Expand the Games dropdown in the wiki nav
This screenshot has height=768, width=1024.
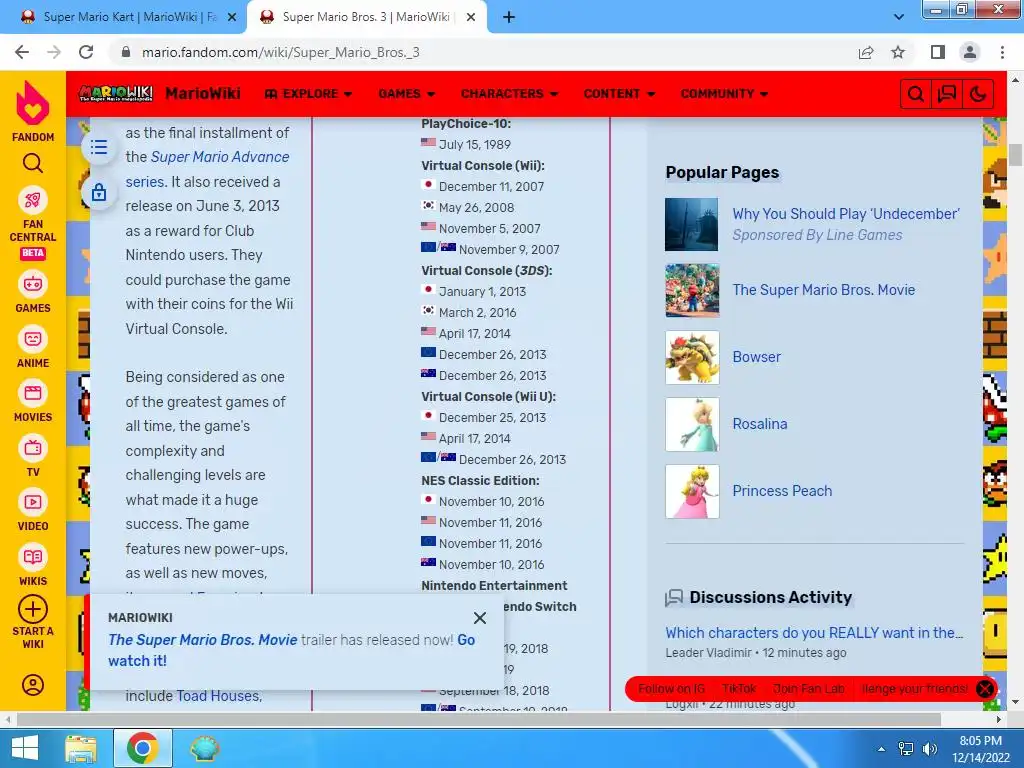(x=406, y=94)
